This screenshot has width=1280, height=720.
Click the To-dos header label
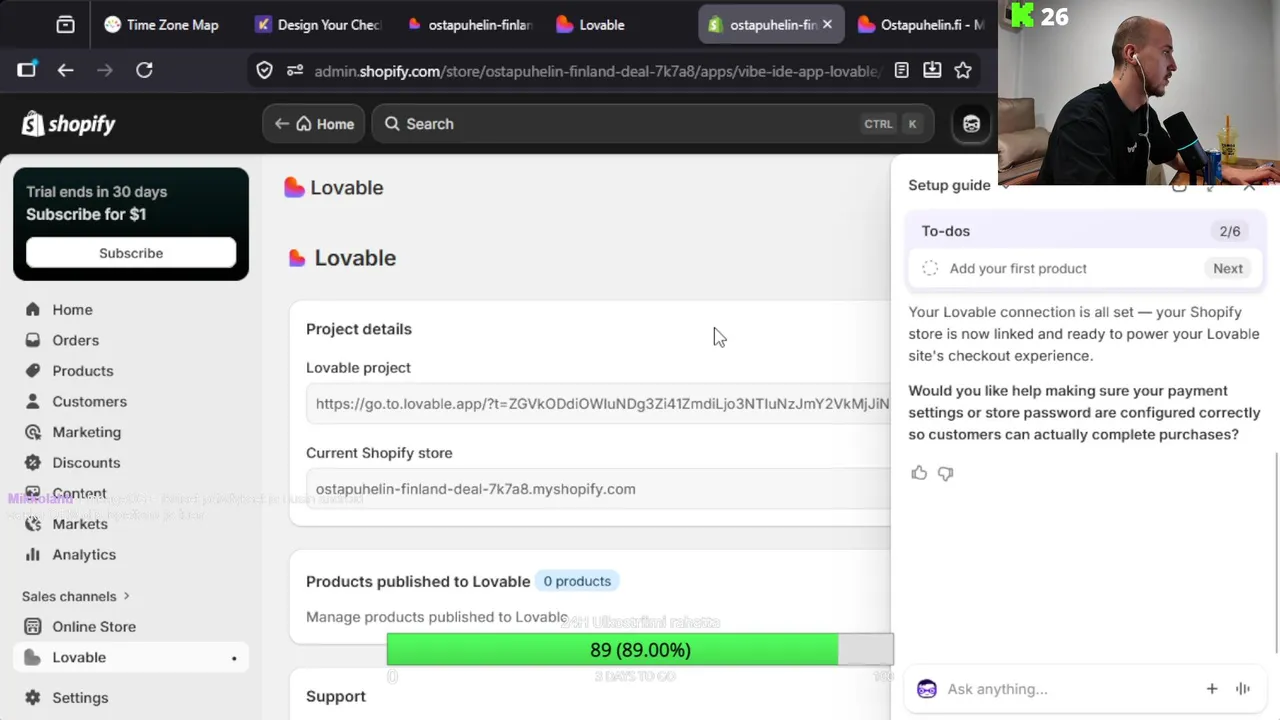[946, 231]
